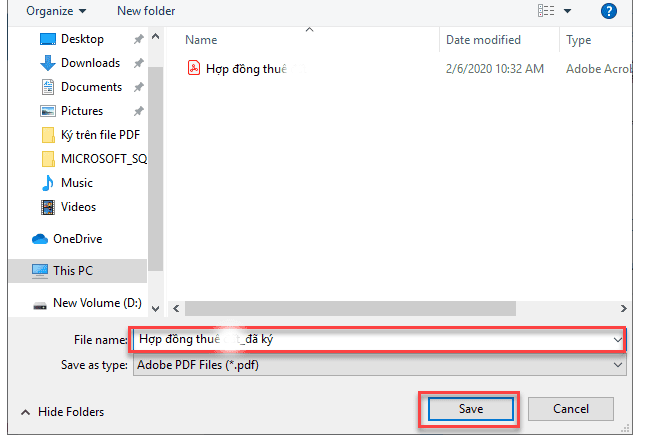Open the Organize menu
The width and height of the screenshot is (658, 437).
pyautogui.click(x=56, y=11)
